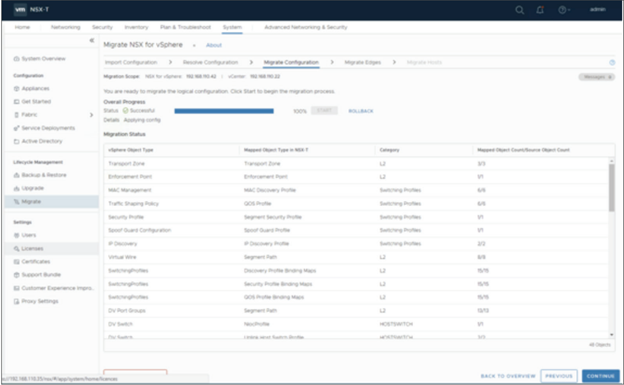Click the scrollbar down arrow in table
This screenshot has height=385, width=624.
pyautogui.click(x=612, y=335)
